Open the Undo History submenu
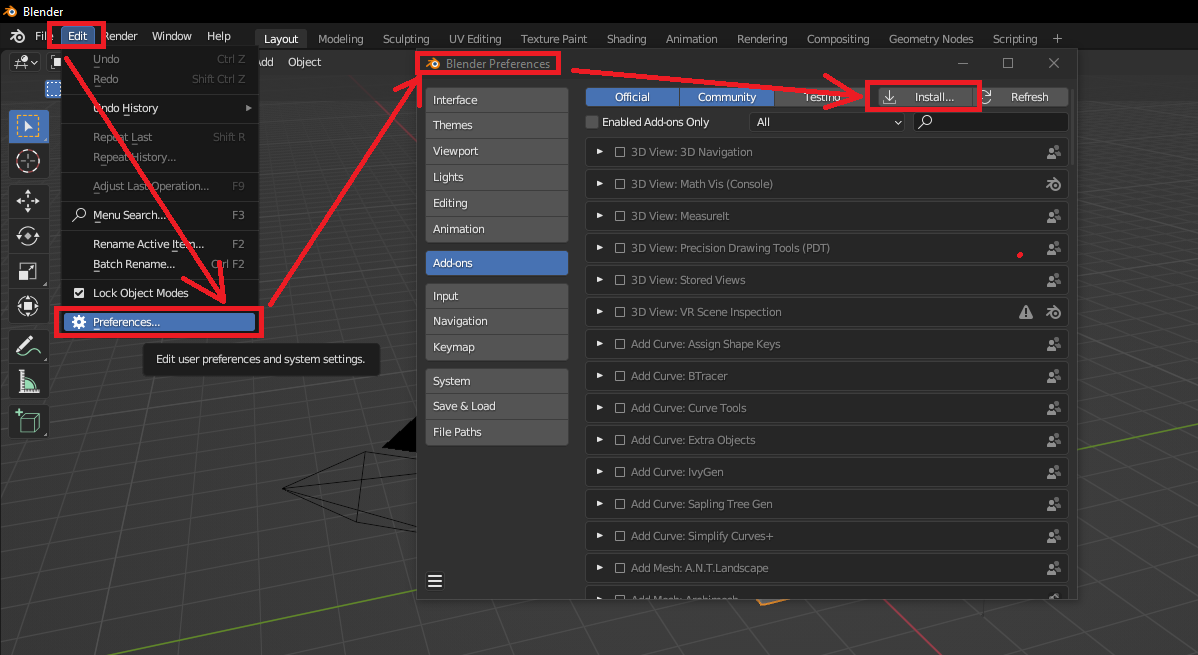Screen dimensions: 1198x655 [160, 108]
